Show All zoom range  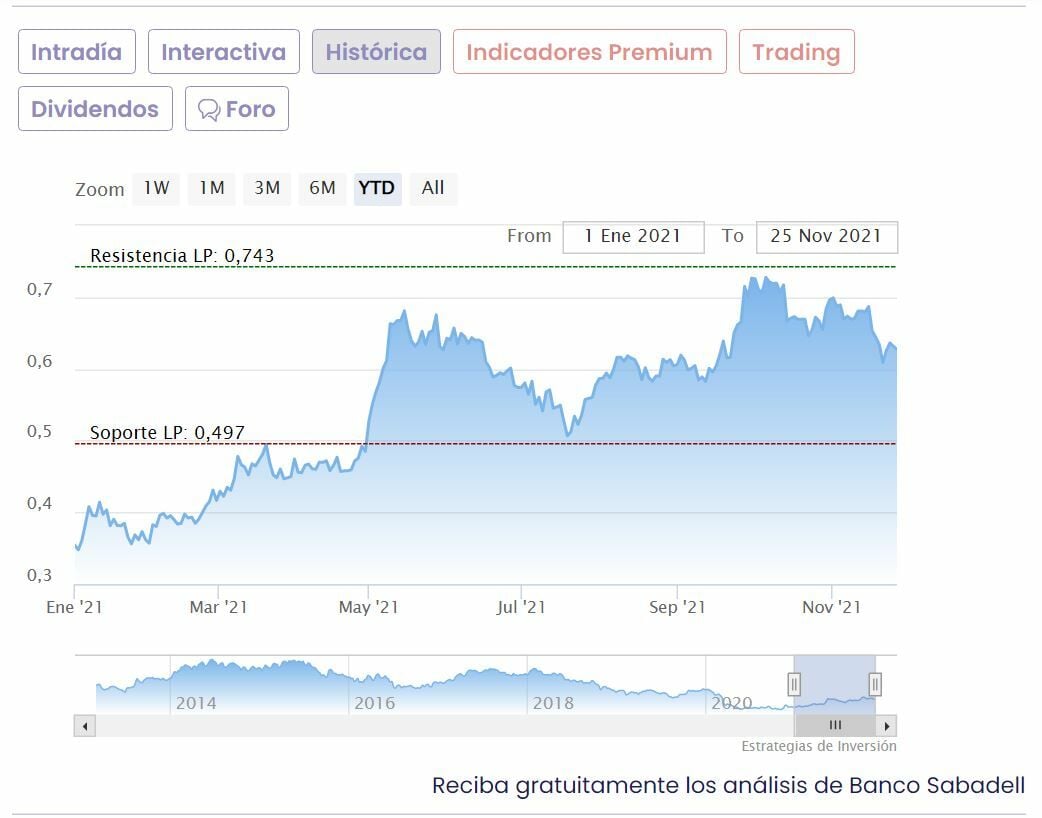pyautogui.click(x=433, y=188)
